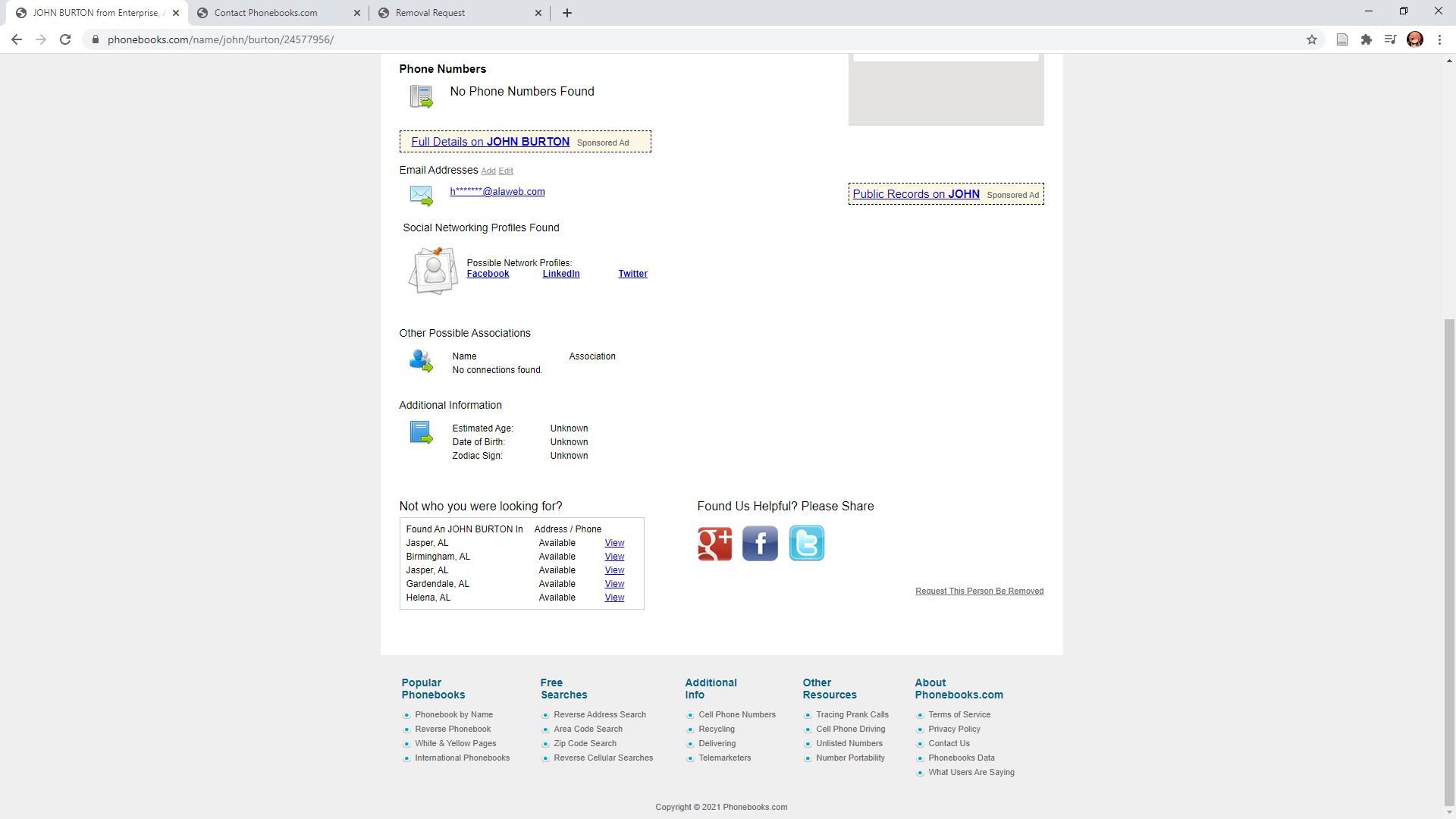Open the Chrome profile avatar
This screenshot has height=819, width=1456.
point(1415,39)
